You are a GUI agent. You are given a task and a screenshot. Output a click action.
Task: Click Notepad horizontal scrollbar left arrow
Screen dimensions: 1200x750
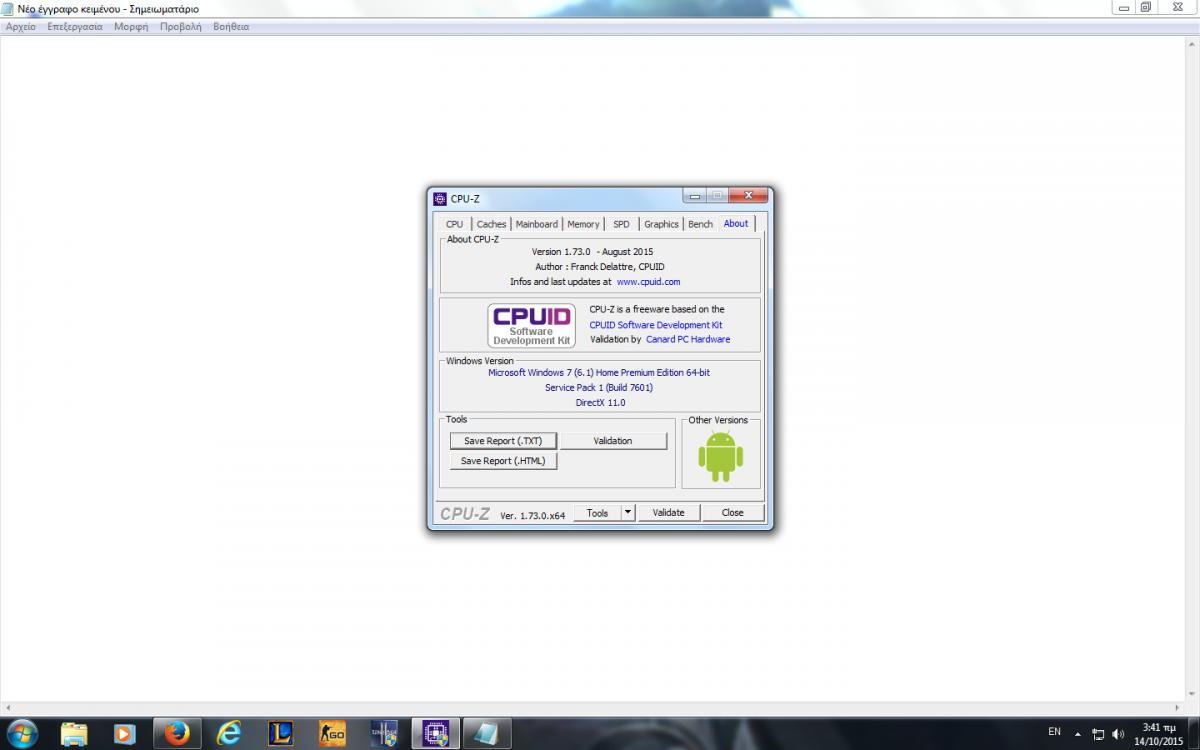point(8,707)
